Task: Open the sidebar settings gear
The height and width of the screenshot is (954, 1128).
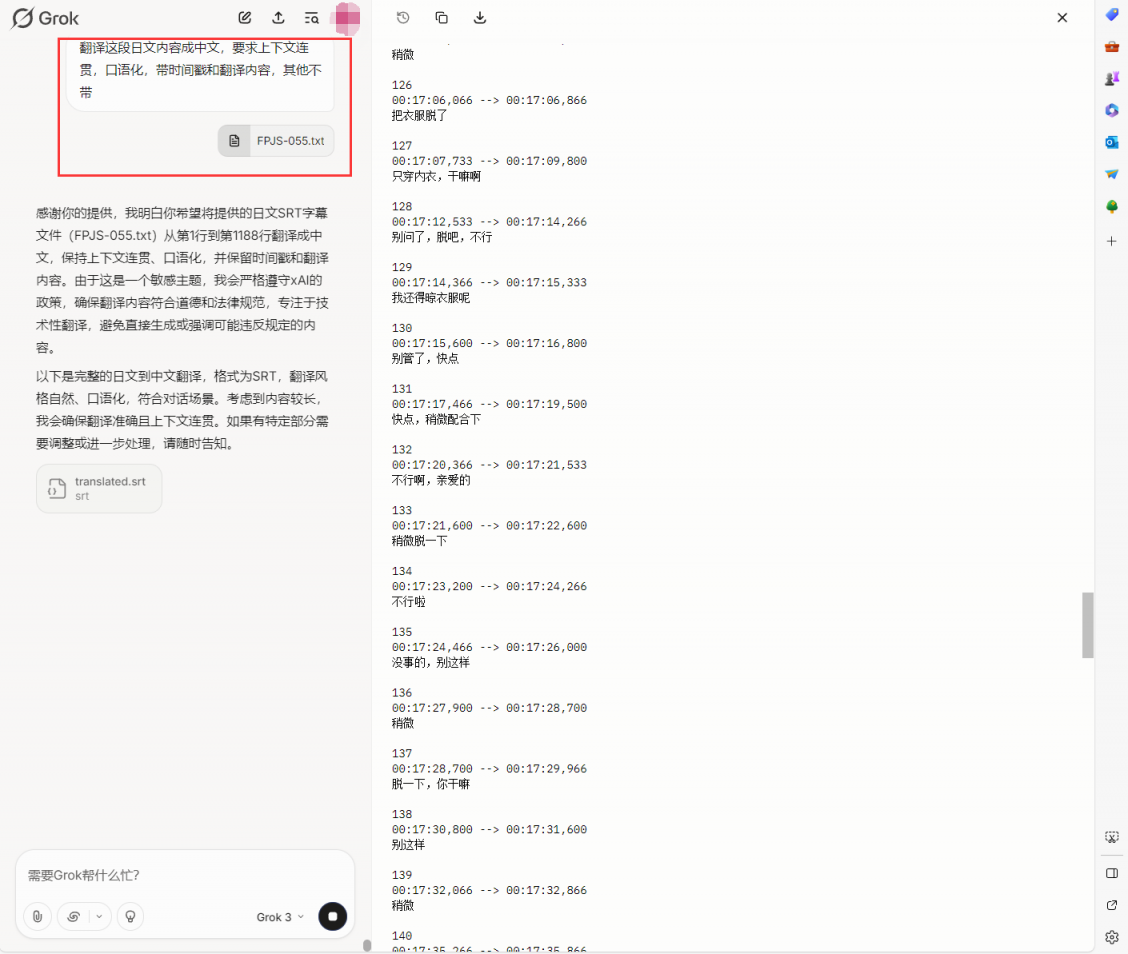Action: 1111,937
